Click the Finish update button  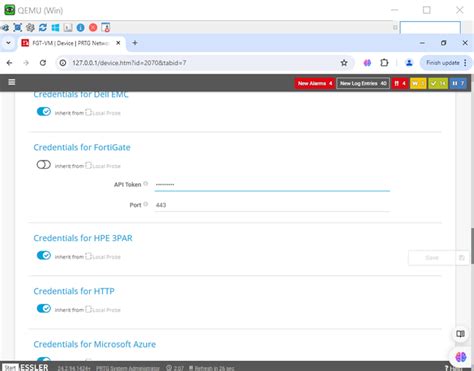443,63
